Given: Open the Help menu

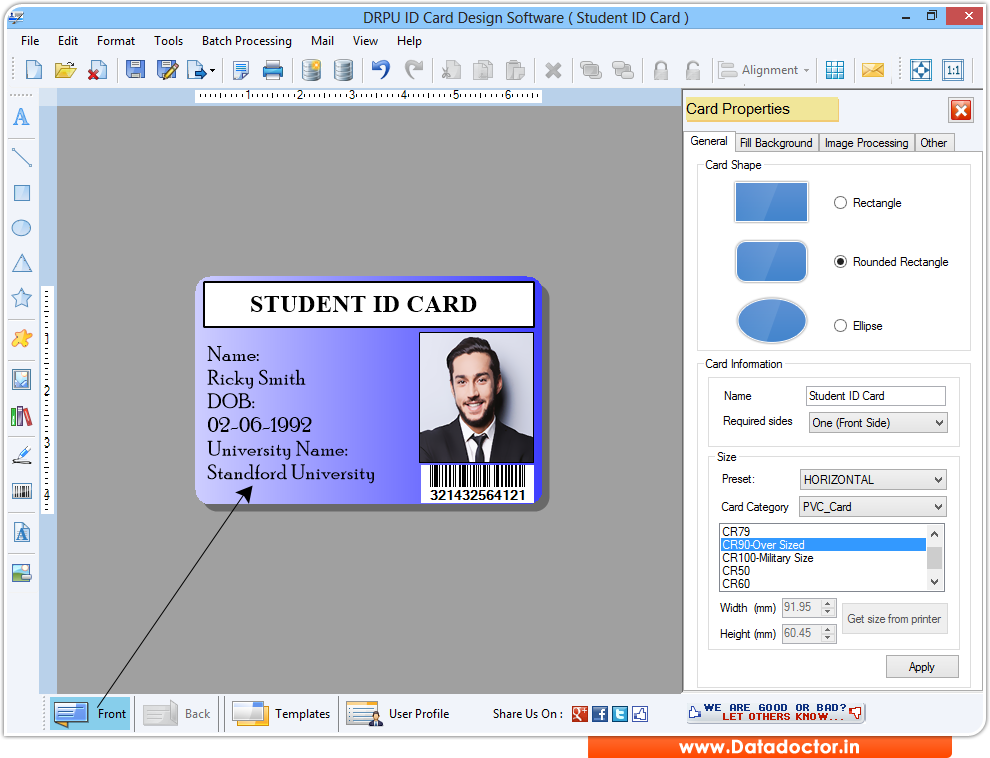Looking at the screenshot, I should (409, 40).
